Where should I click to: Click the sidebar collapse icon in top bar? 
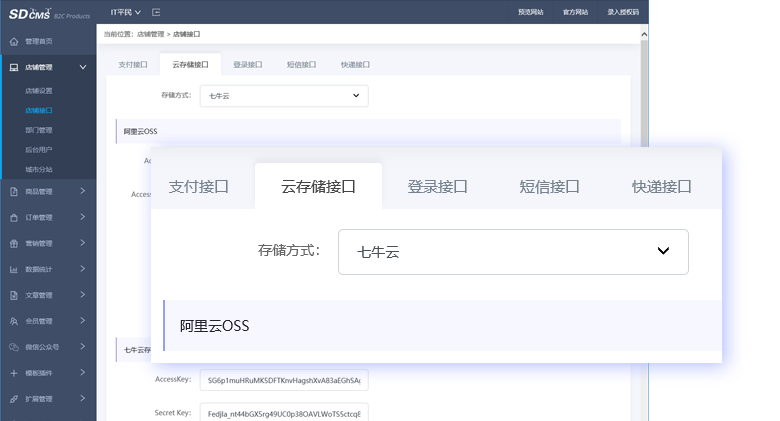(155, 11)
